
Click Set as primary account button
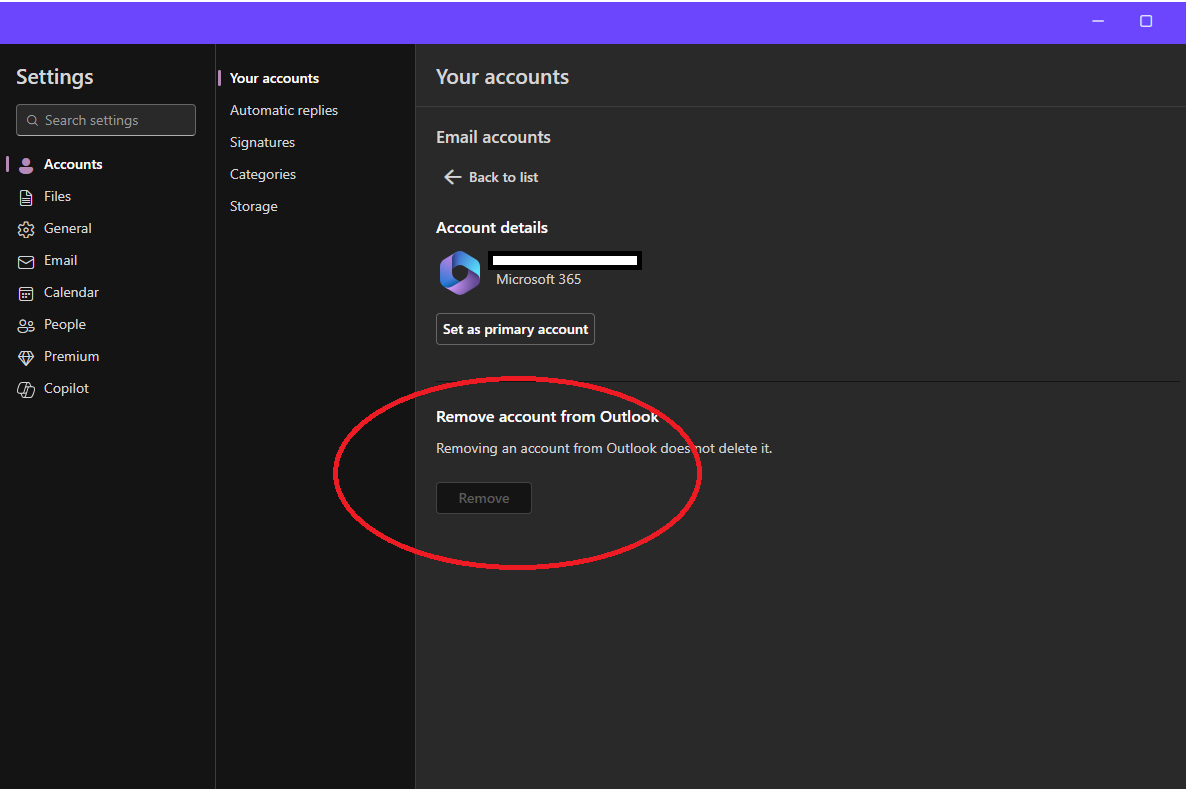(515, 329)
